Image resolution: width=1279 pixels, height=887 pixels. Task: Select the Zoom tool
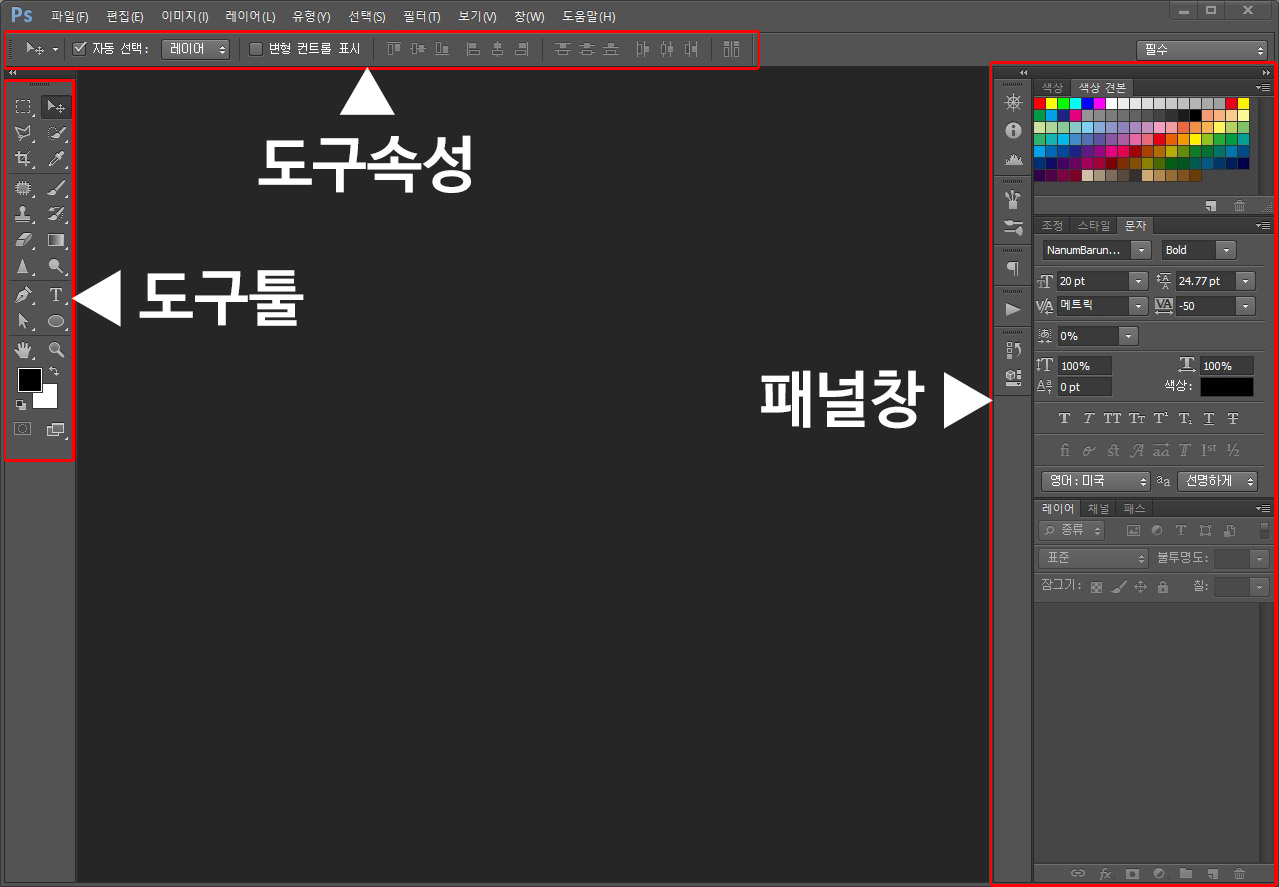click(56, 350)
